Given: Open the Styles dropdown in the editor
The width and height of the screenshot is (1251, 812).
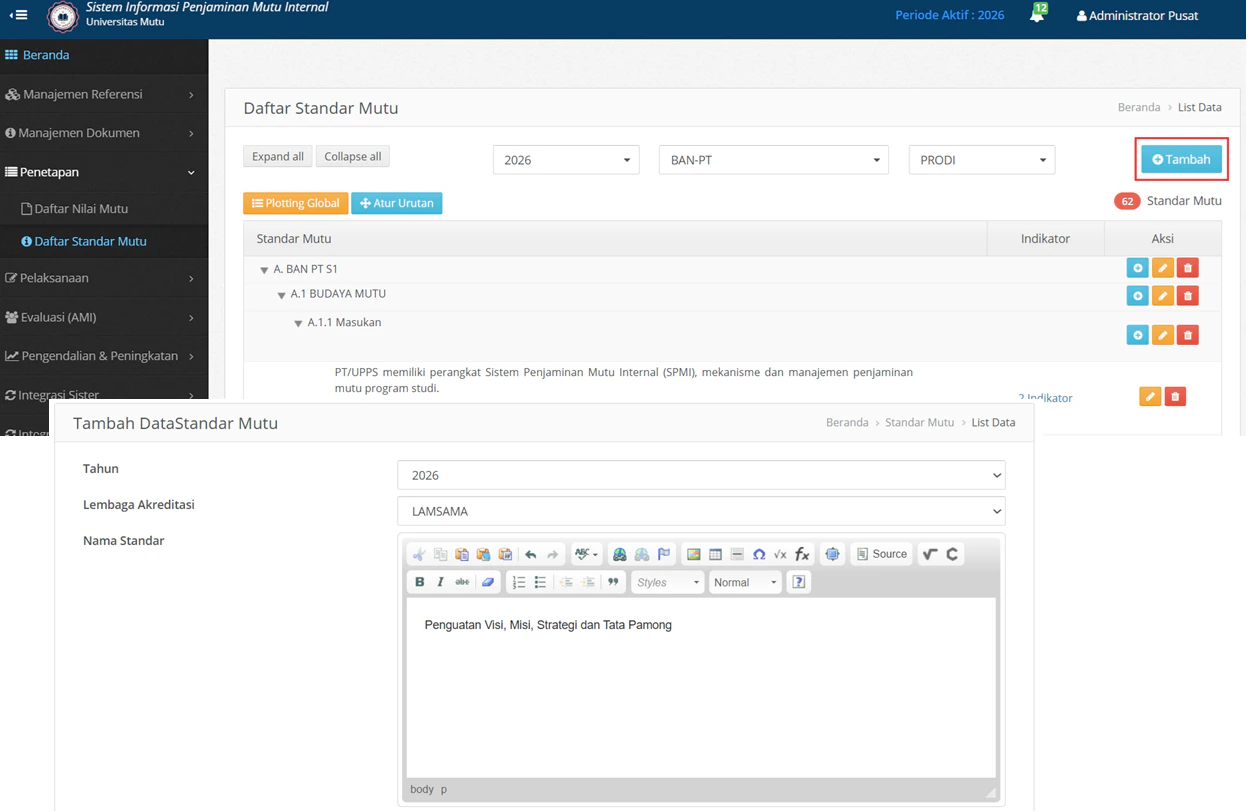Looking at the screenshot, I should (667, 582).
